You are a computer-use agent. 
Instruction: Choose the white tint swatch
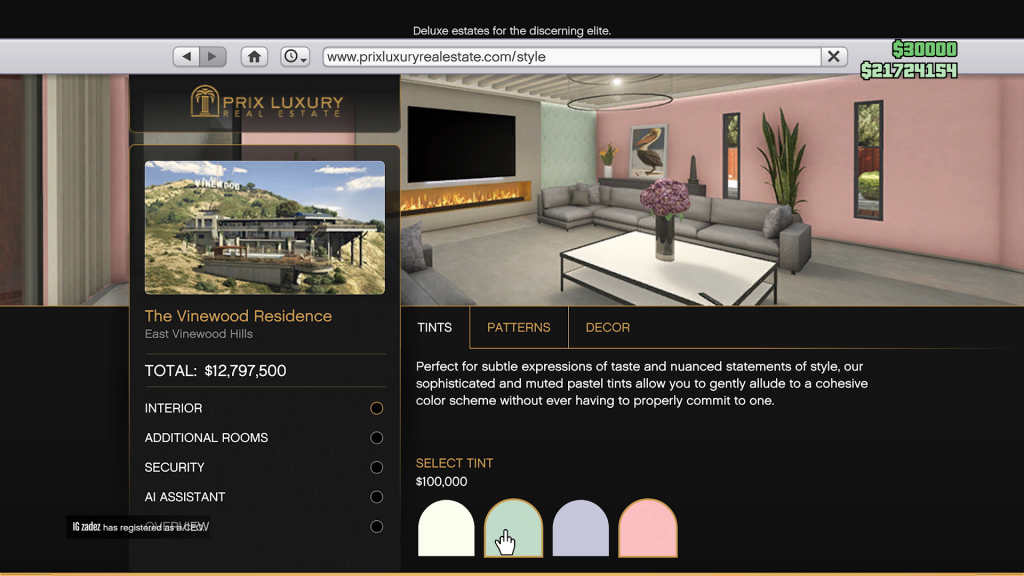click(446, 529)
